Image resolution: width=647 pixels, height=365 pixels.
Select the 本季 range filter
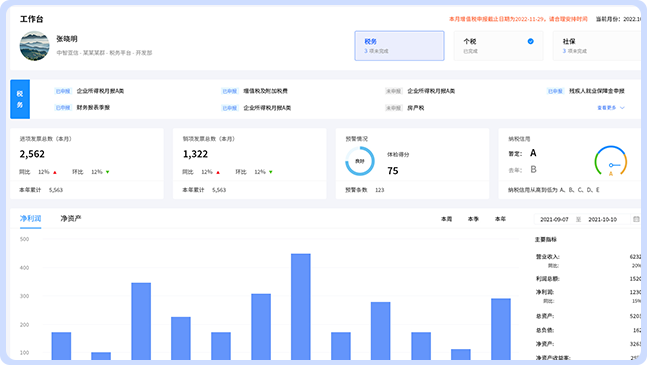pyautogui.click(x=473, y=219)
